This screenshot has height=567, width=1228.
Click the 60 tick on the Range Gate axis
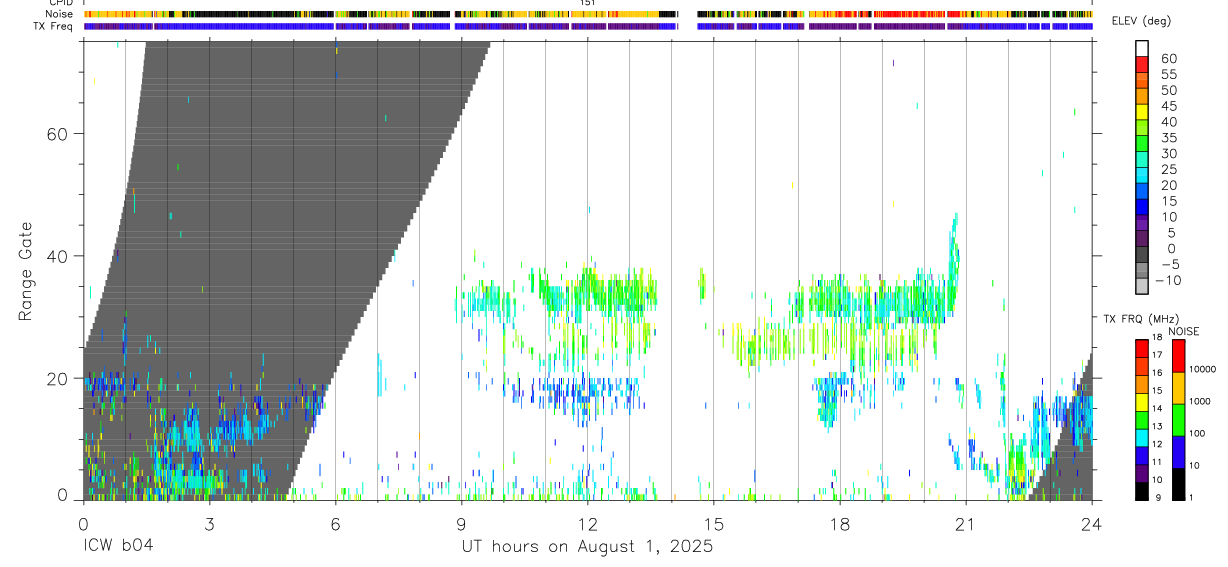[x=59, y=134]
